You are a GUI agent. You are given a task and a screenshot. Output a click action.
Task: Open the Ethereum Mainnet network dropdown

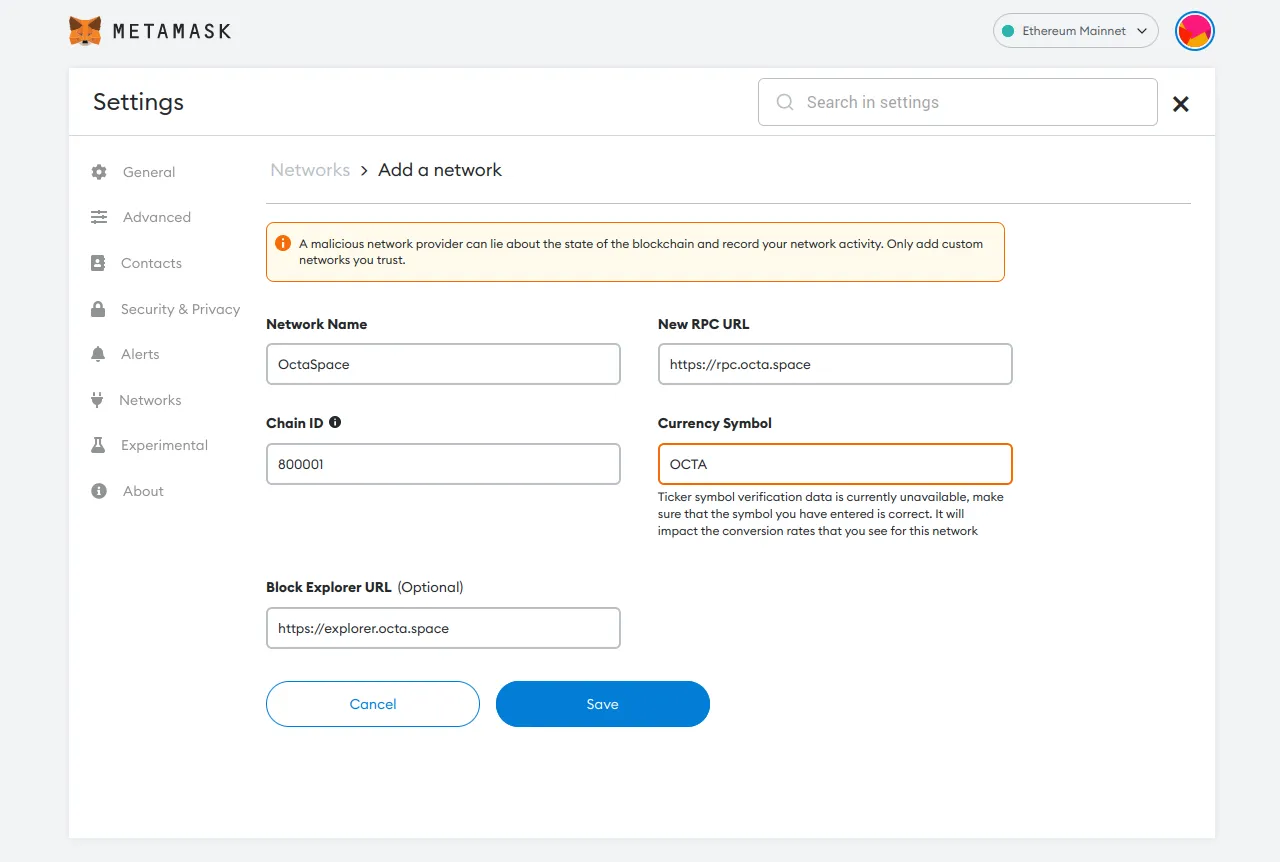pyautogui.click(x=1075, y=31)
